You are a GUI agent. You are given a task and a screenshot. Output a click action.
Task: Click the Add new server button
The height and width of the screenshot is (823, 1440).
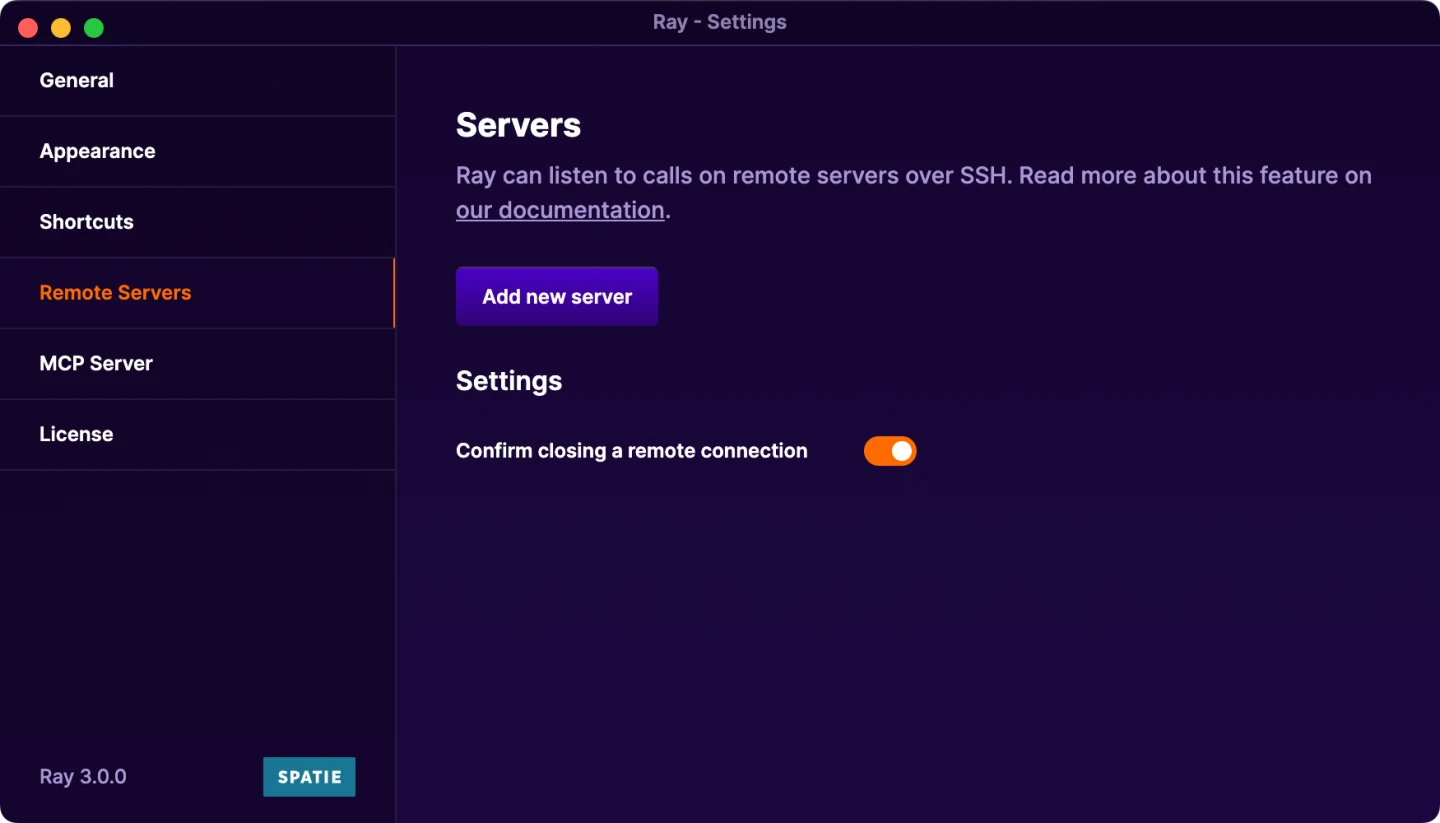point(557,296)
